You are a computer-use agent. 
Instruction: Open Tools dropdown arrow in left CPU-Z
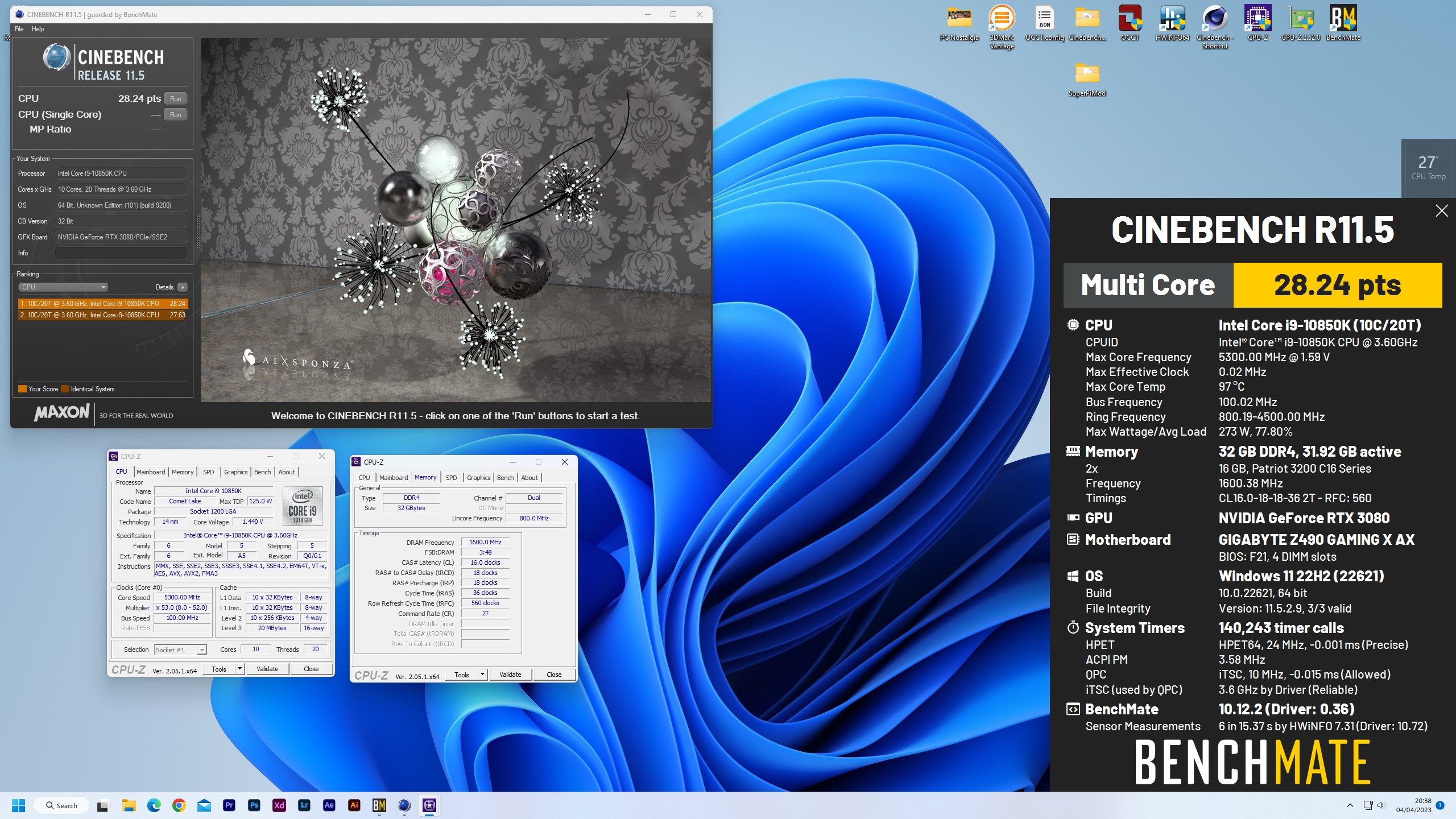click(x=239, y=669)
